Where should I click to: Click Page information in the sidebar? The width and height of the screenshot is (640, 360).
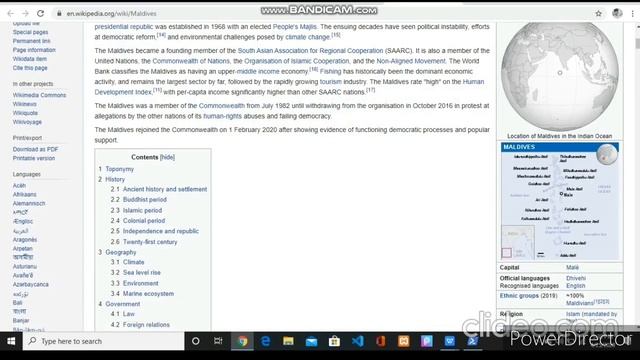pyautogui.click(x=34, y=50)
